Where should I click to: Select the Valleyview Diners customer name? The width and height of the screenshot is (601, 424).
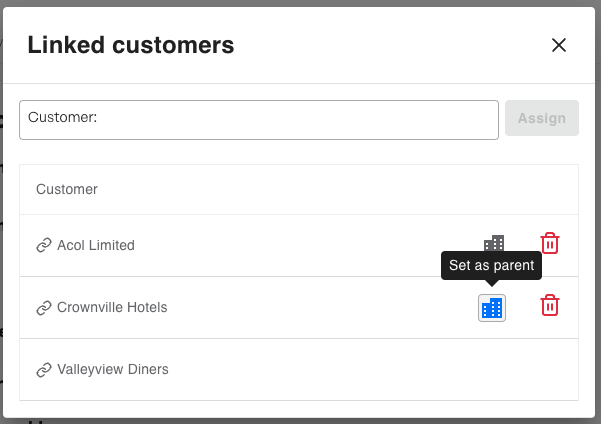click(x=113, y=370)
